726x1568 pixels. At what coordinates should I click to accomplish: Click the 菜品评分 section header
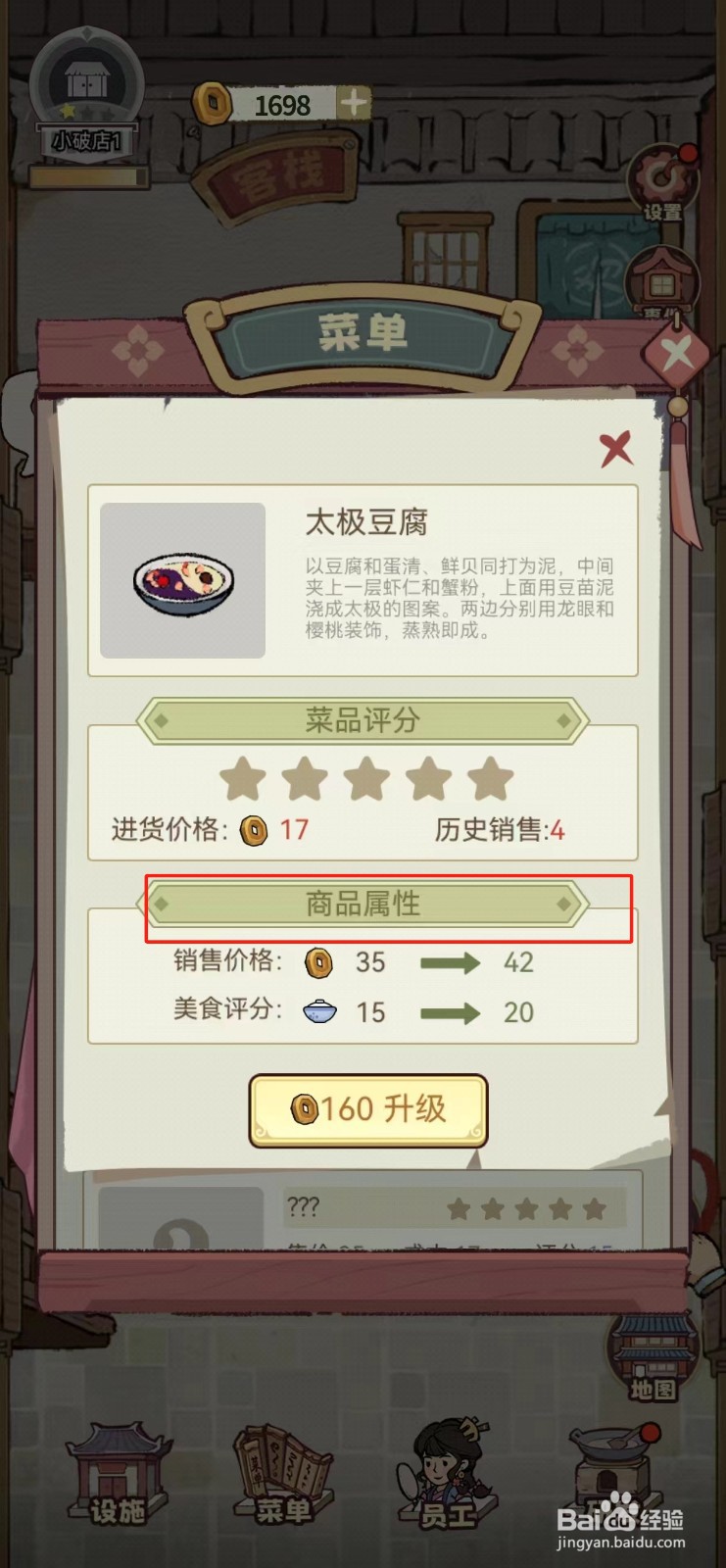(363, 721)
